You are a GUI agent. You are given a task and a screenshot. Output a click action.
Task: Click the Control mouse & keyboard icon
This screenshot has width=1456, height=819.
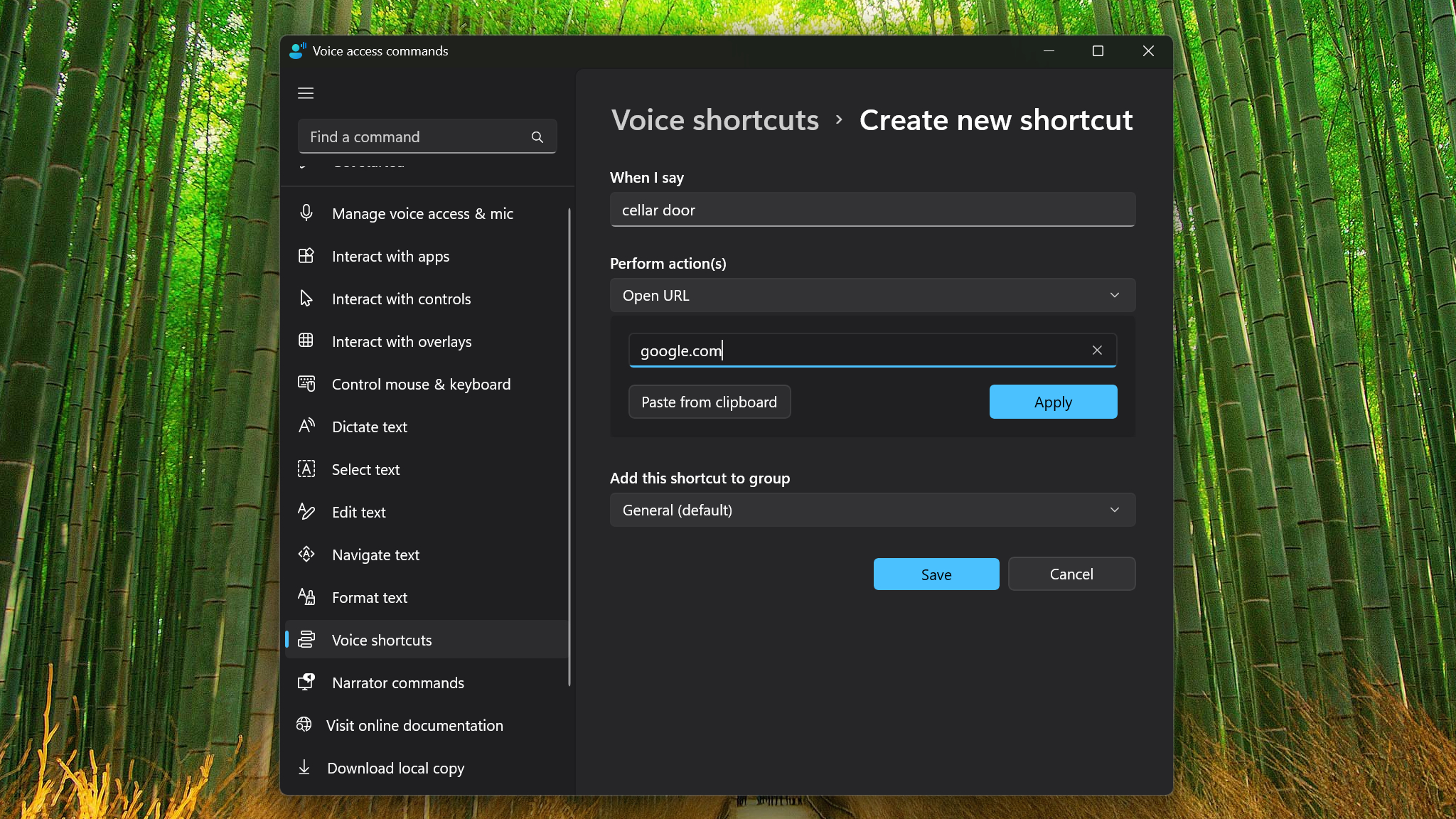pos(306,384)
